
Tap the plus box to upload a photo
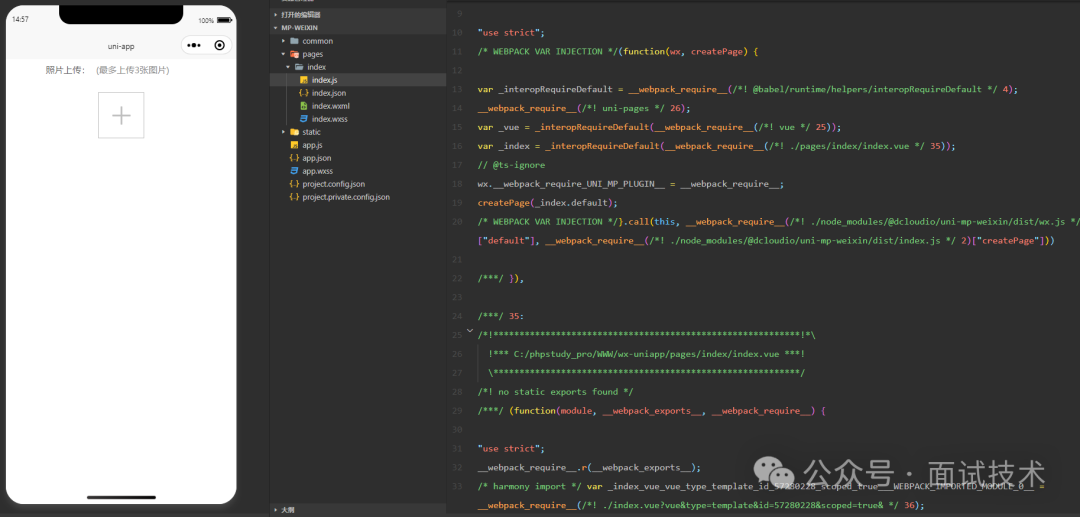[x=121, y=115]
